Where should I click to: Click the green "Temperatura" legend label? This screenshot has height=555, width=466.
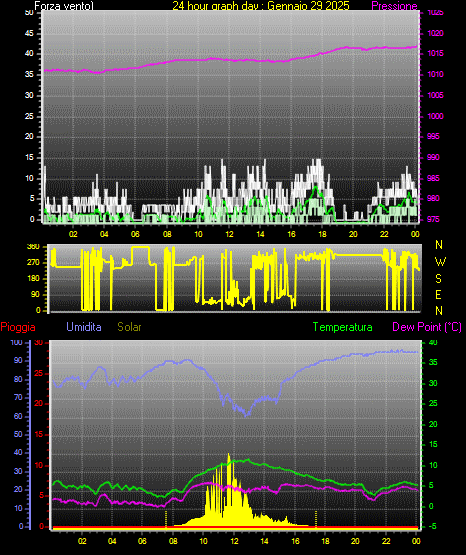(x=343, y=327)
